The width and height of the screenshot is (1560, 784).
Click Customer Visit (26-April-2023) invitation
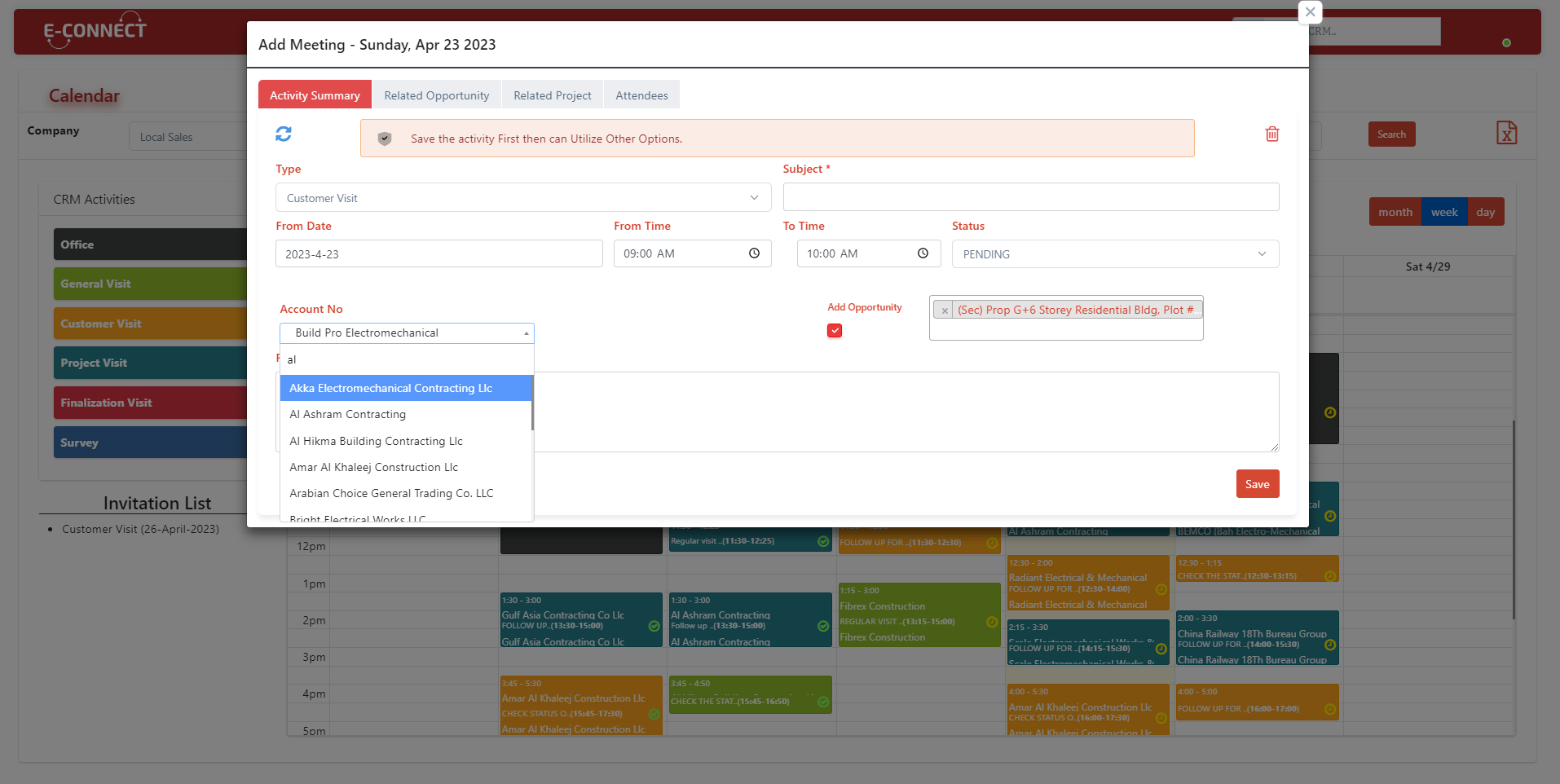(x=140, y=529)
